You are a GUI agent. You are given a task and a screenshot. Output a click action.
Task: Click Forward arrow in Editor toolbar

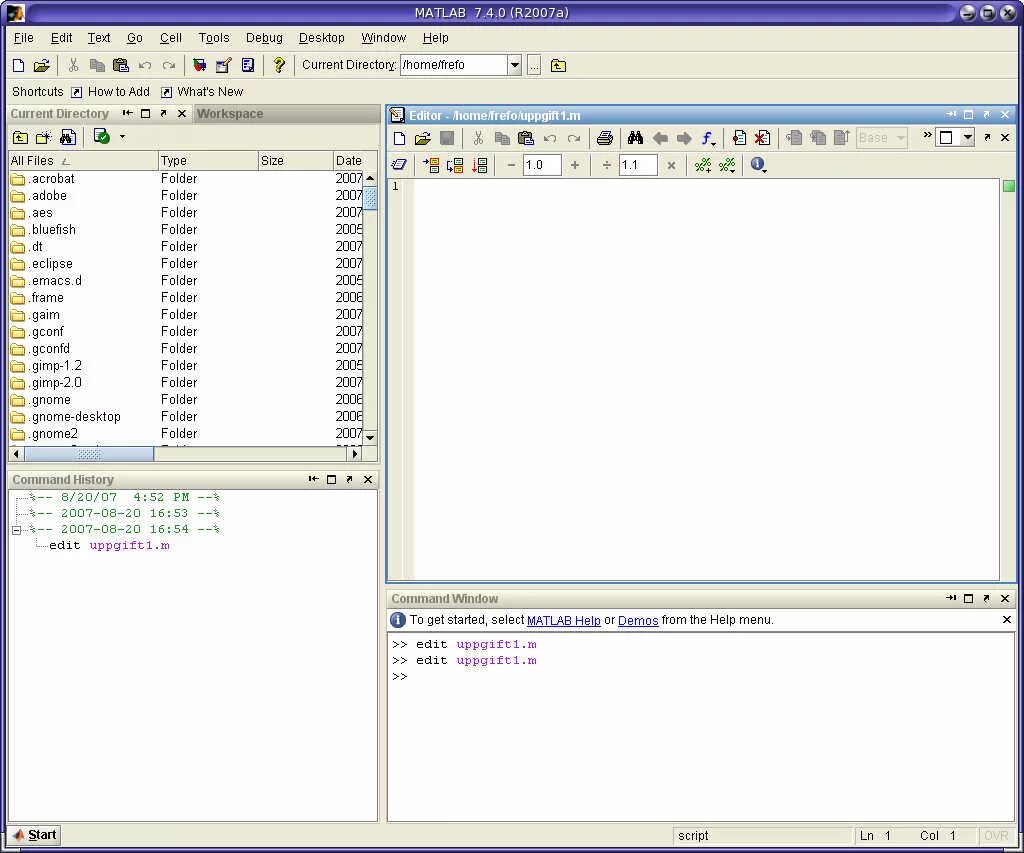pyautogui.click(x=684, y=138)
